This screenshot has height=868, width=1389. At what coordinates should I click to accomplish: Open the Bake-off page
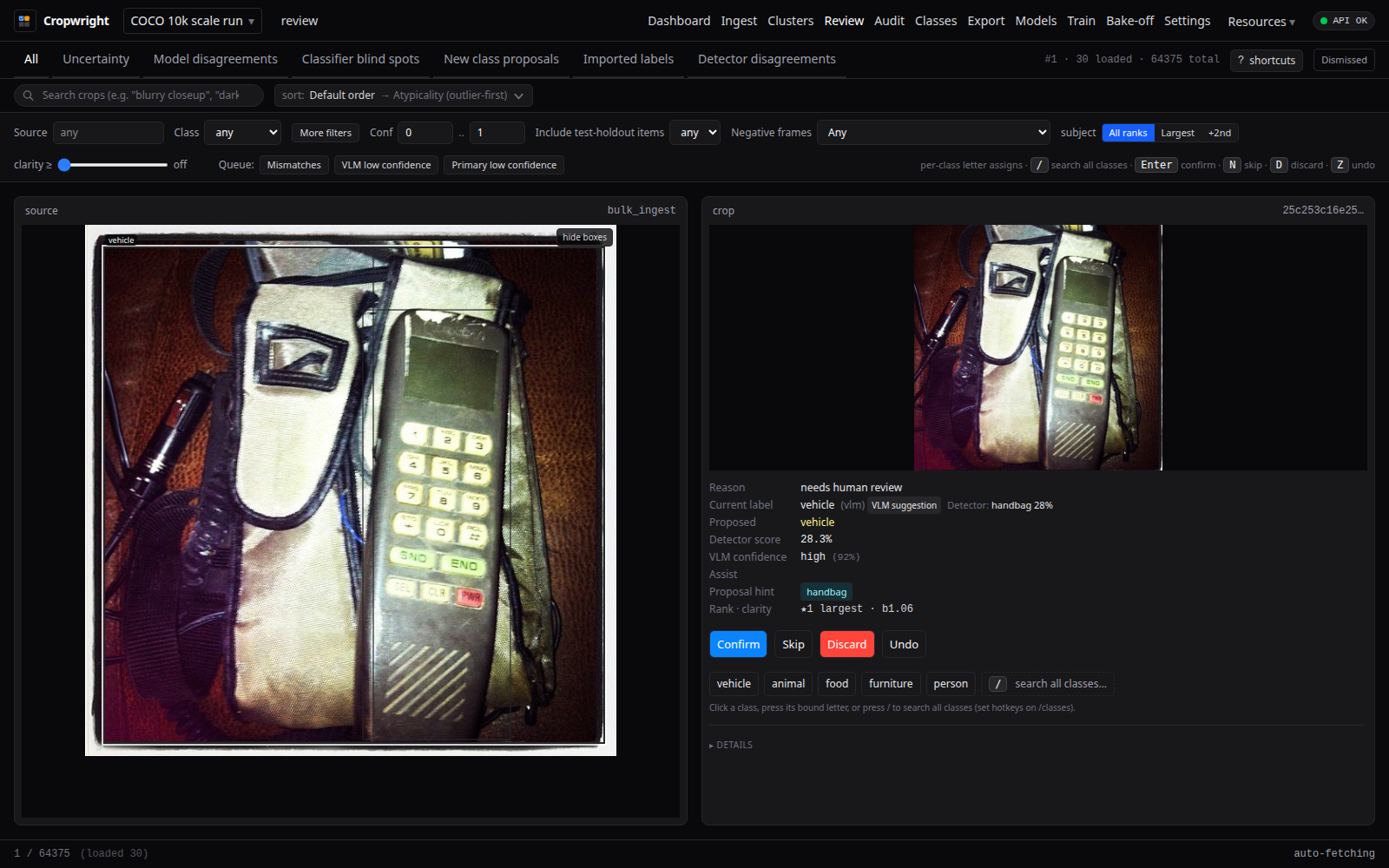click(1129, 21)
